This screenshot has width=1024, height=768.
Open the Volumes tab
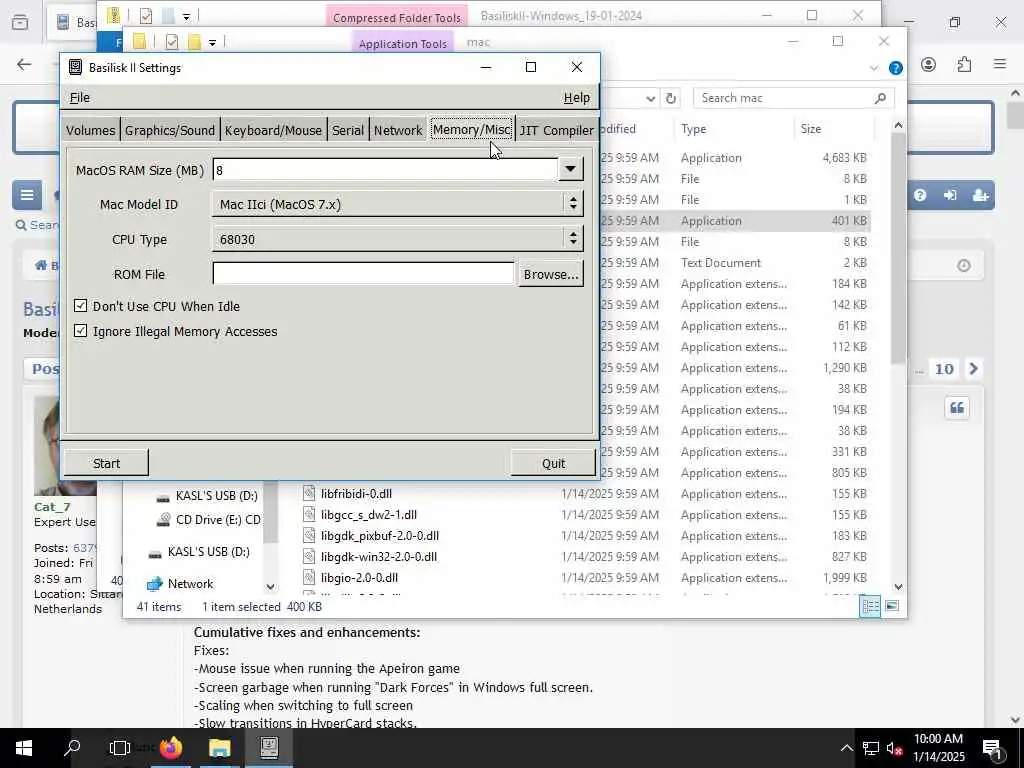tap(91, 130)
